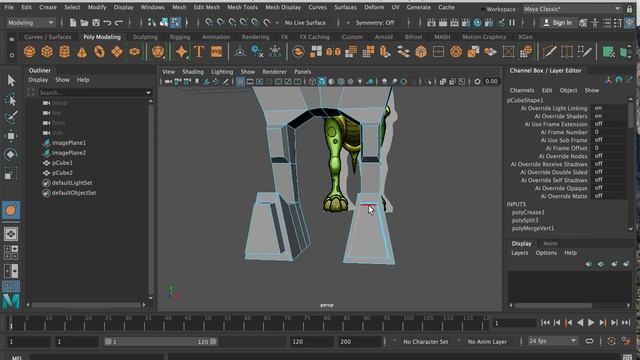Activate the Scale tool

coord(11,173)
